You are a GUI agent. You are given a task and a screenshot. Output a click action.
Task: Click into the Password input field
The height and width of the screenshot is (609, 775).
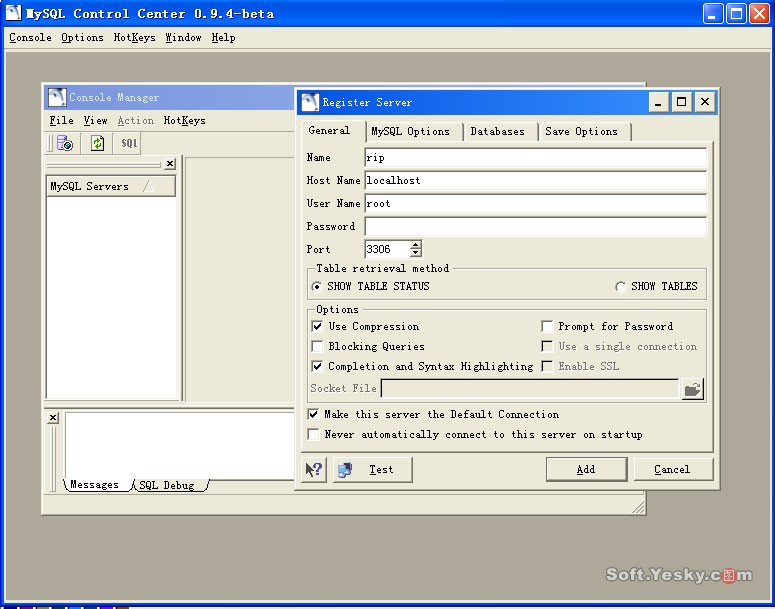535,227
